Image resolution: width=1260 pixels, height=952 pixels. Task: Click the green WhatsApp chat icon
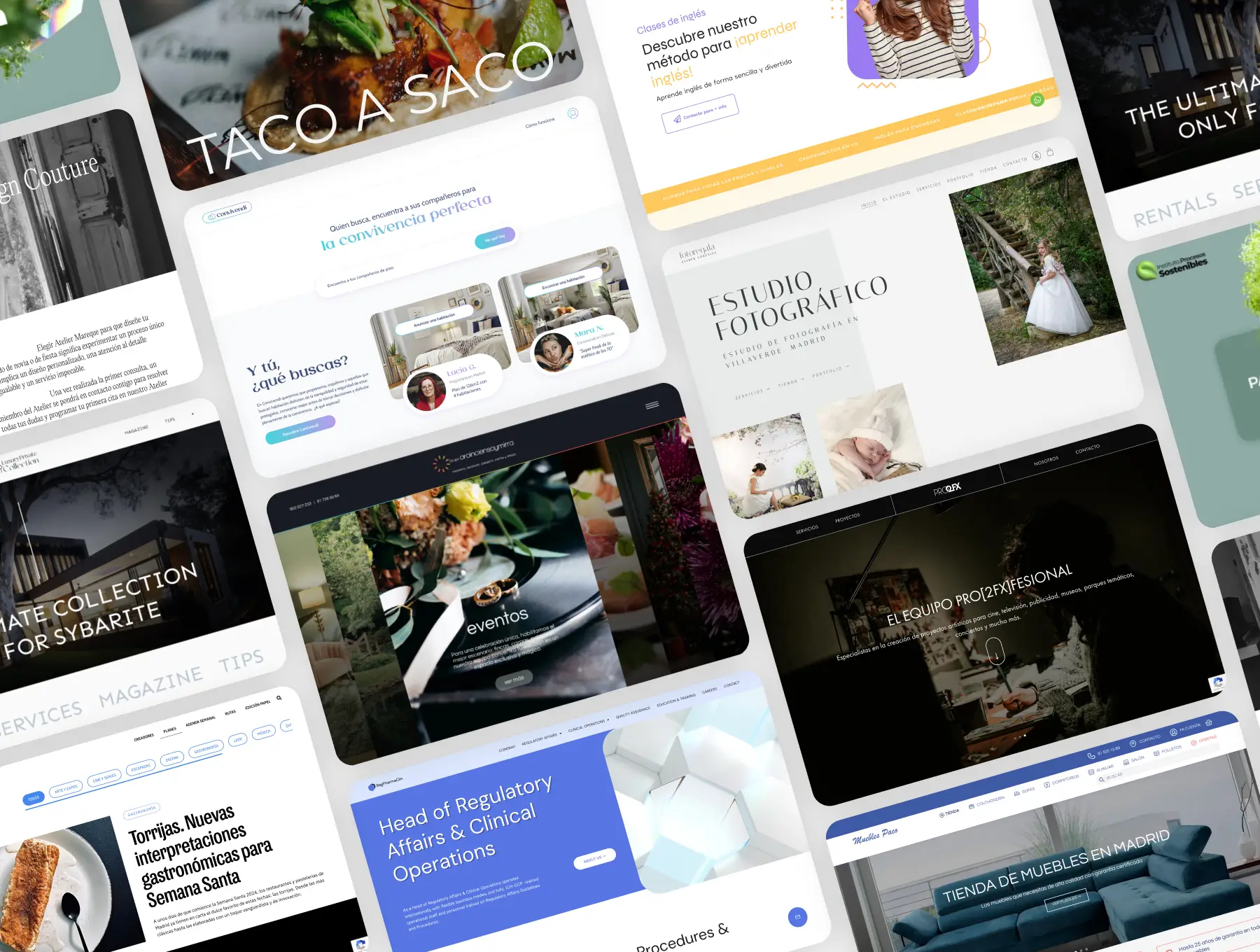(1037, 100)
